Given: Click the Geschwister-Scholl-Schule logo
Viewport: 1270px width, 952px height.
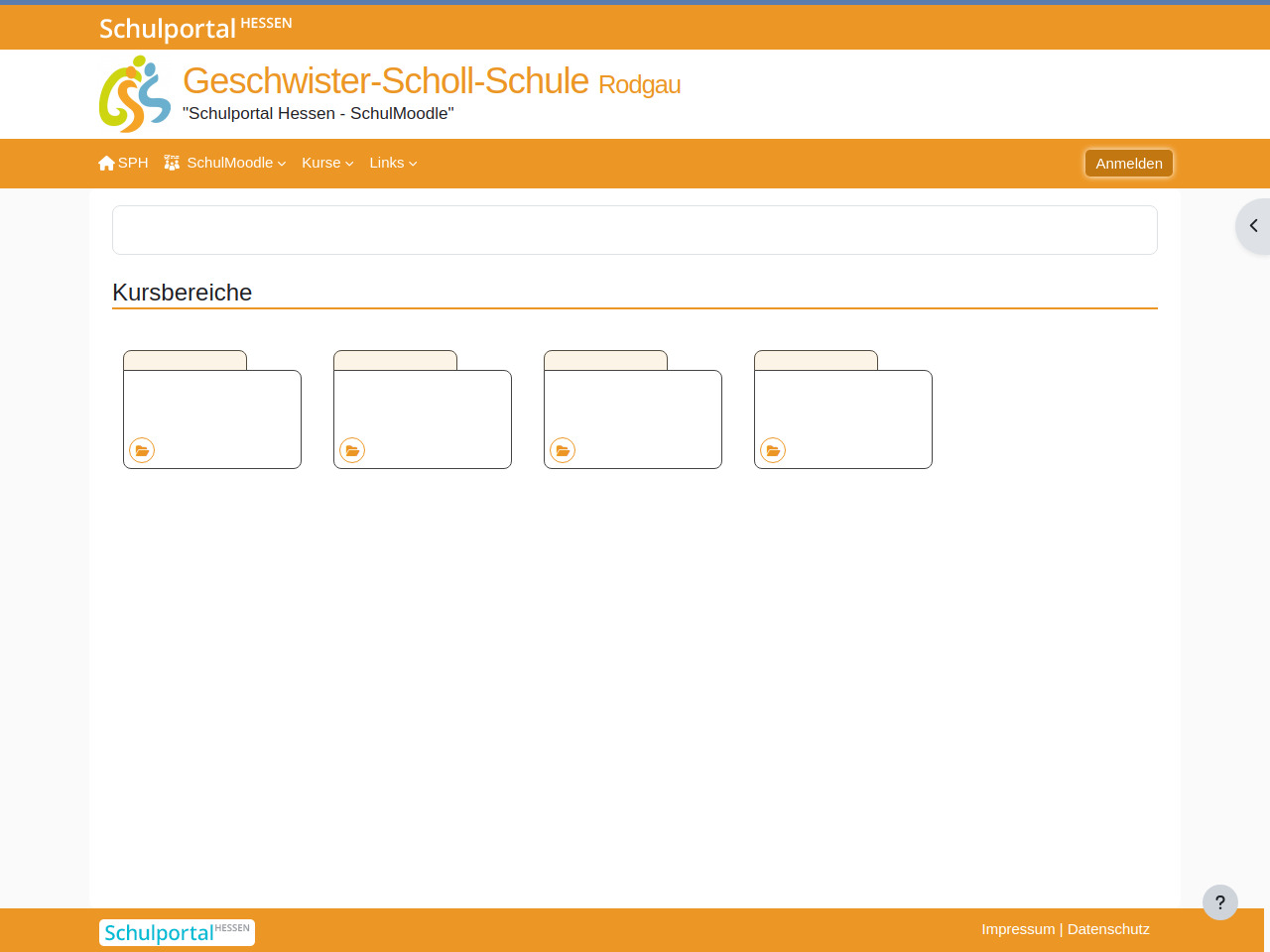Looking at the screenshot, I should 135,94.
